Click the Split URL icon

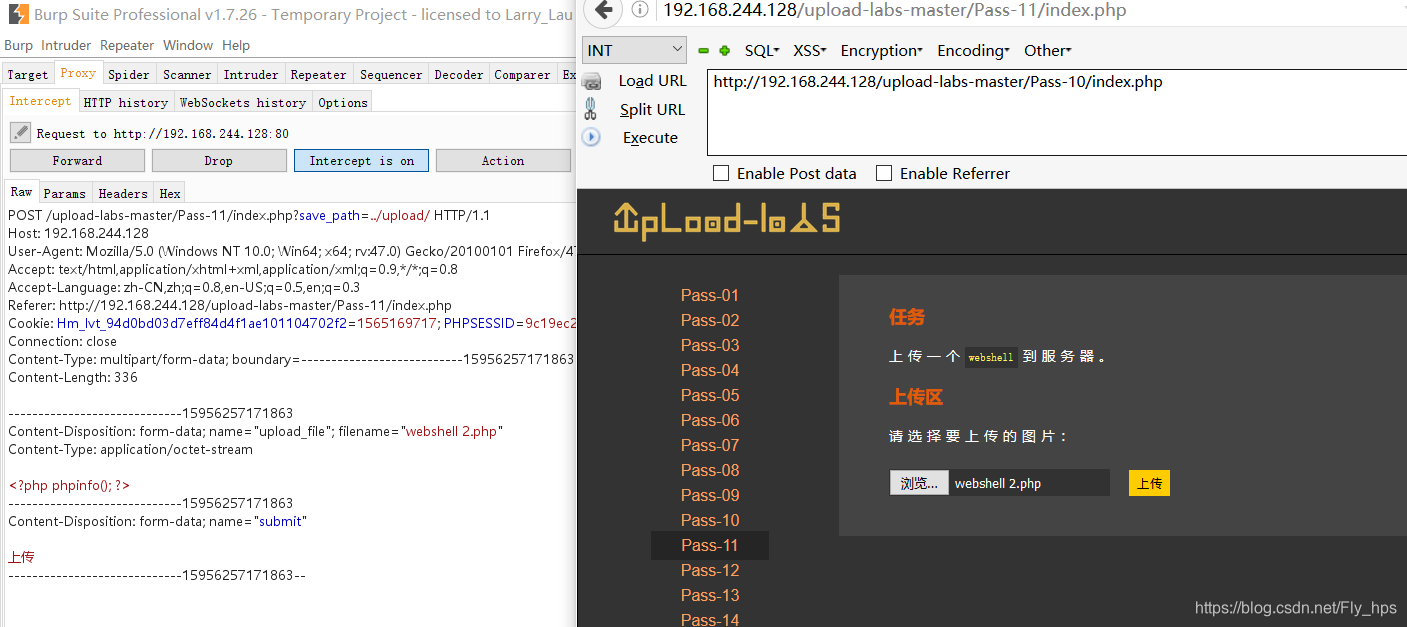pyautogui.click(x=591, y=109)
